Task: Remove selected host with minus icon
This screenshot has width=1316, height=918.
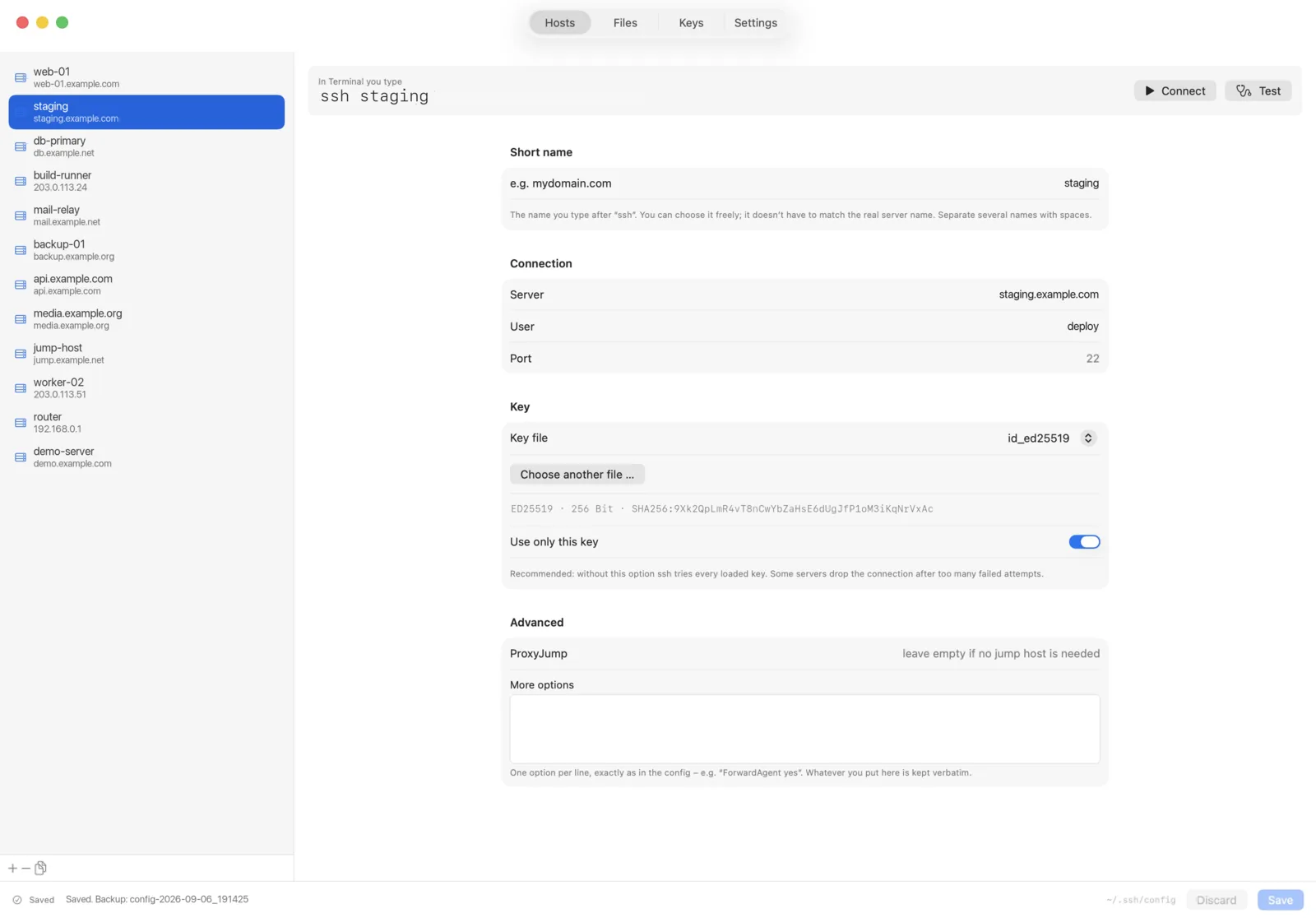Action: 26,868
